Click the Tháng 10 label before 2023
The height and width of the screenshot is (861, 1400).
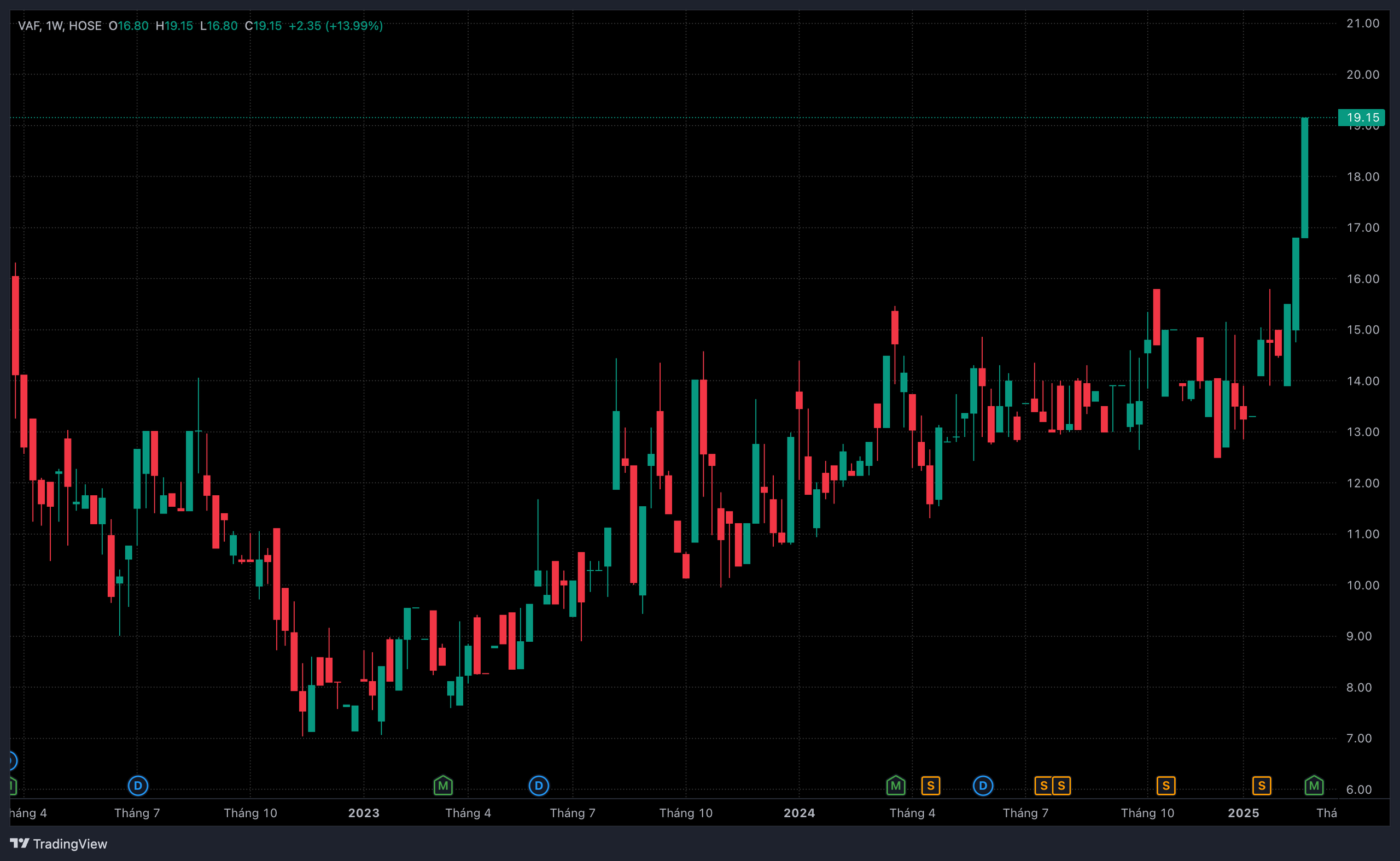[x=250, y=812]
